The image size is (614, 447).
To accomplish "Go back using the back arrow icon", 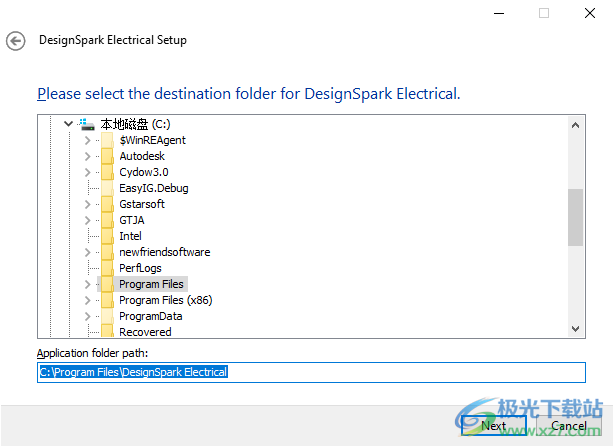I will 16,41.
